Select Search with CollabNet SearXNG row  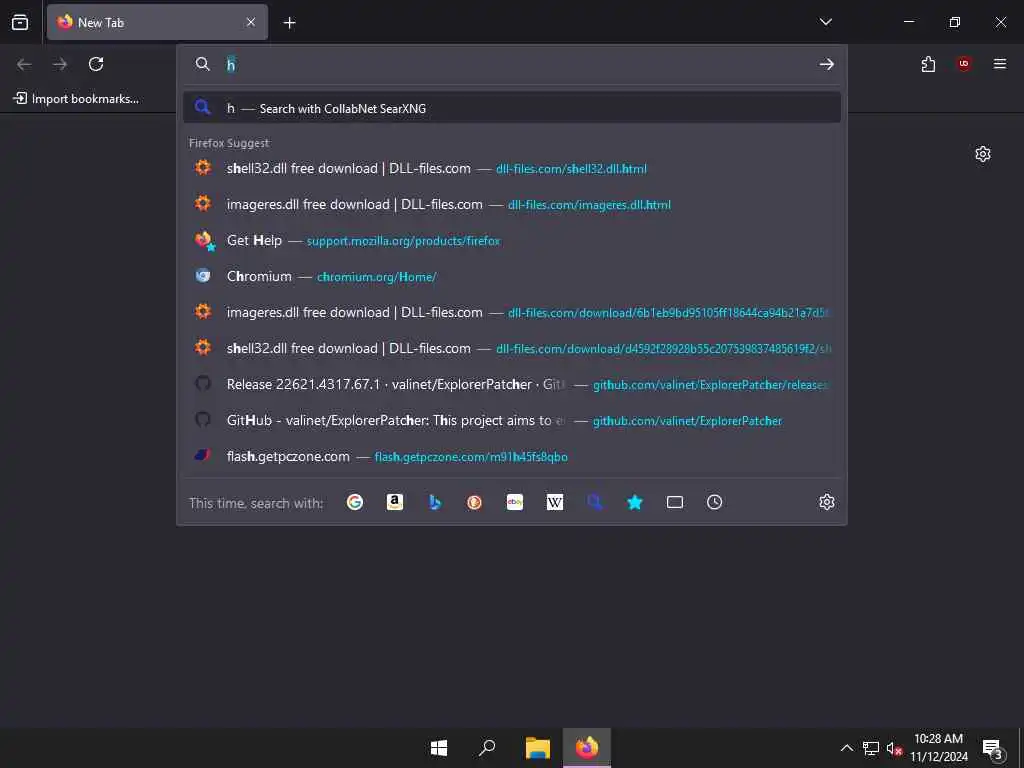(x=512, y=108)
